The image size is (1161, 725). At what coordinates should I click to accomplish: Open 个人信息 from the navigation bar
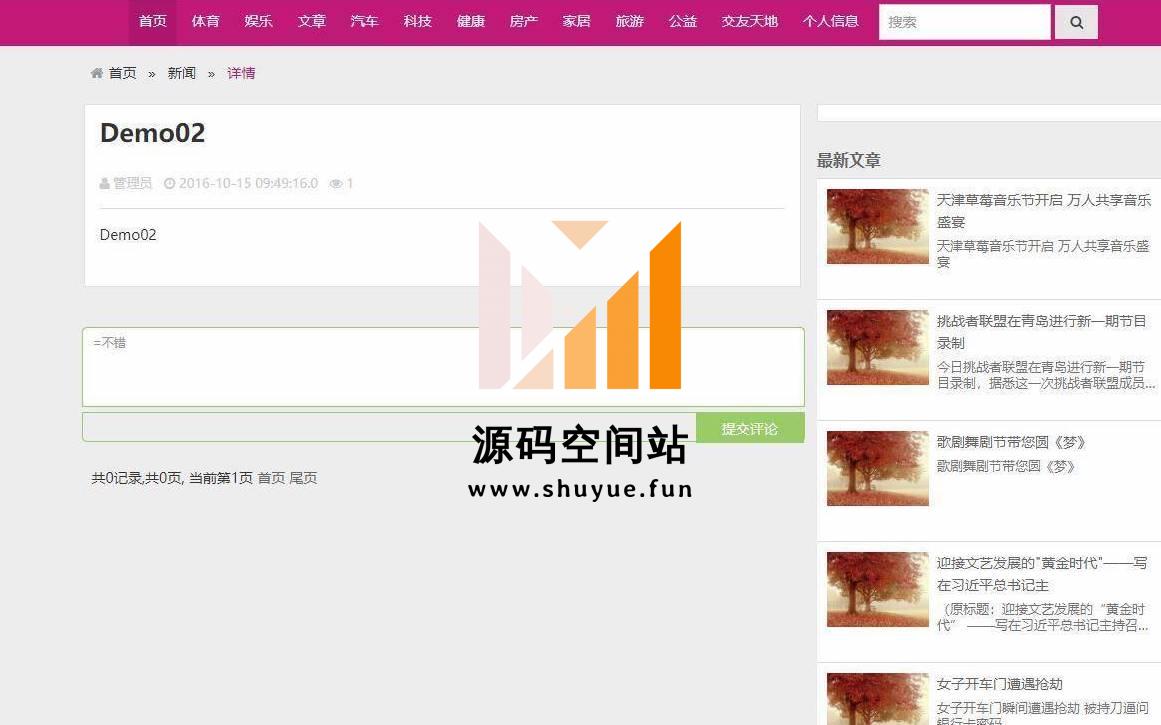tap(830, 21)
